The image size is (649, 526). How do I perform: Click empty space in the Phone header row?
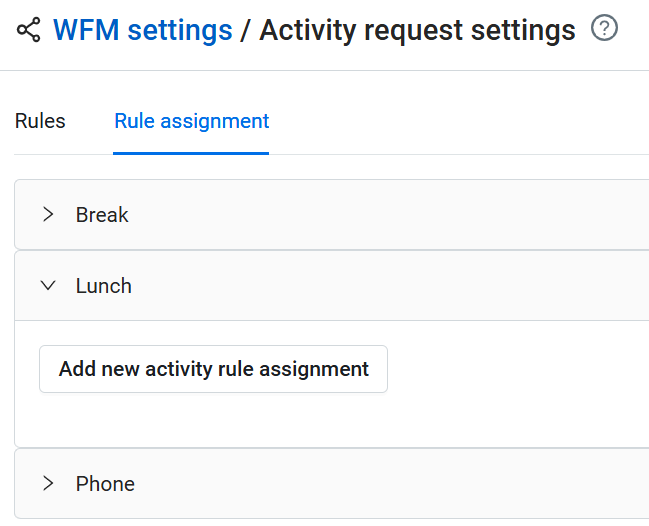click(x=400, y=483)
